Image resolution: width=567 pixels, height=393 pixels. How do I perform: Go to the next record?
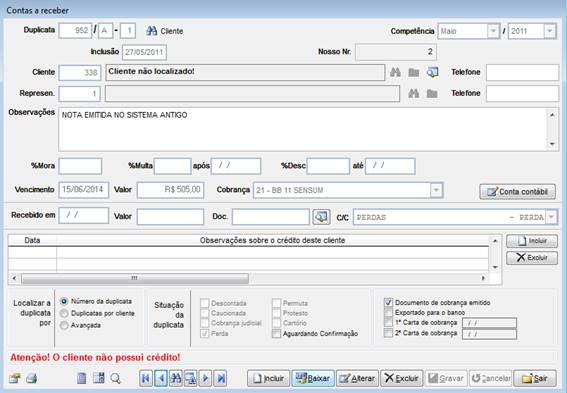point(205,379)
